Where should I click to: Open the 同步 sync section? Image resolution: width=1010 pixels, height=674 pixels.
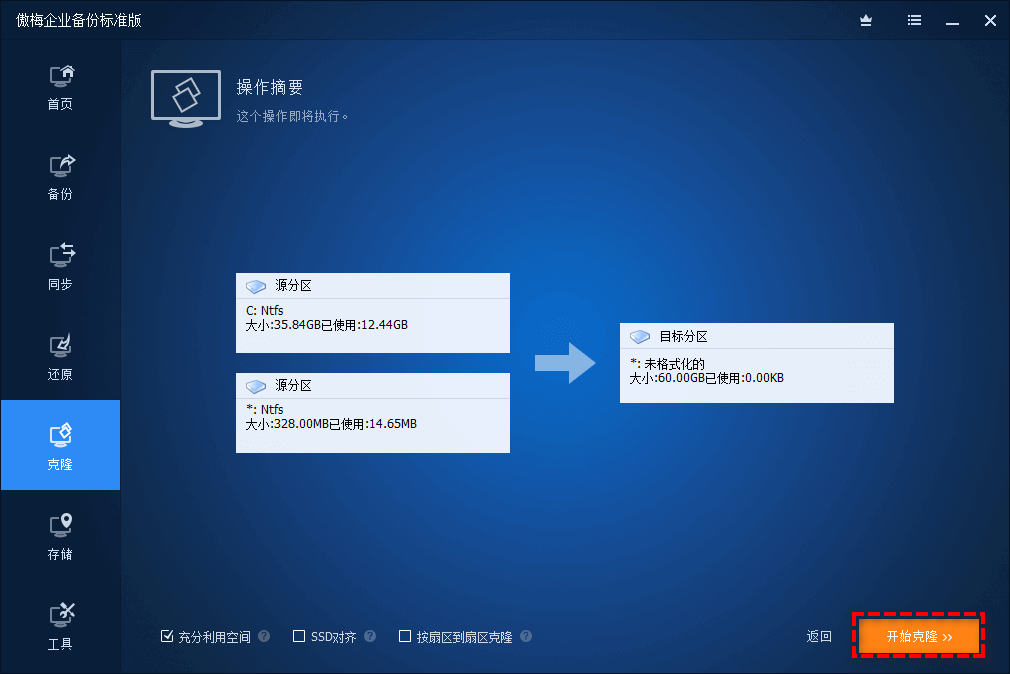click(x=61, y=267)
